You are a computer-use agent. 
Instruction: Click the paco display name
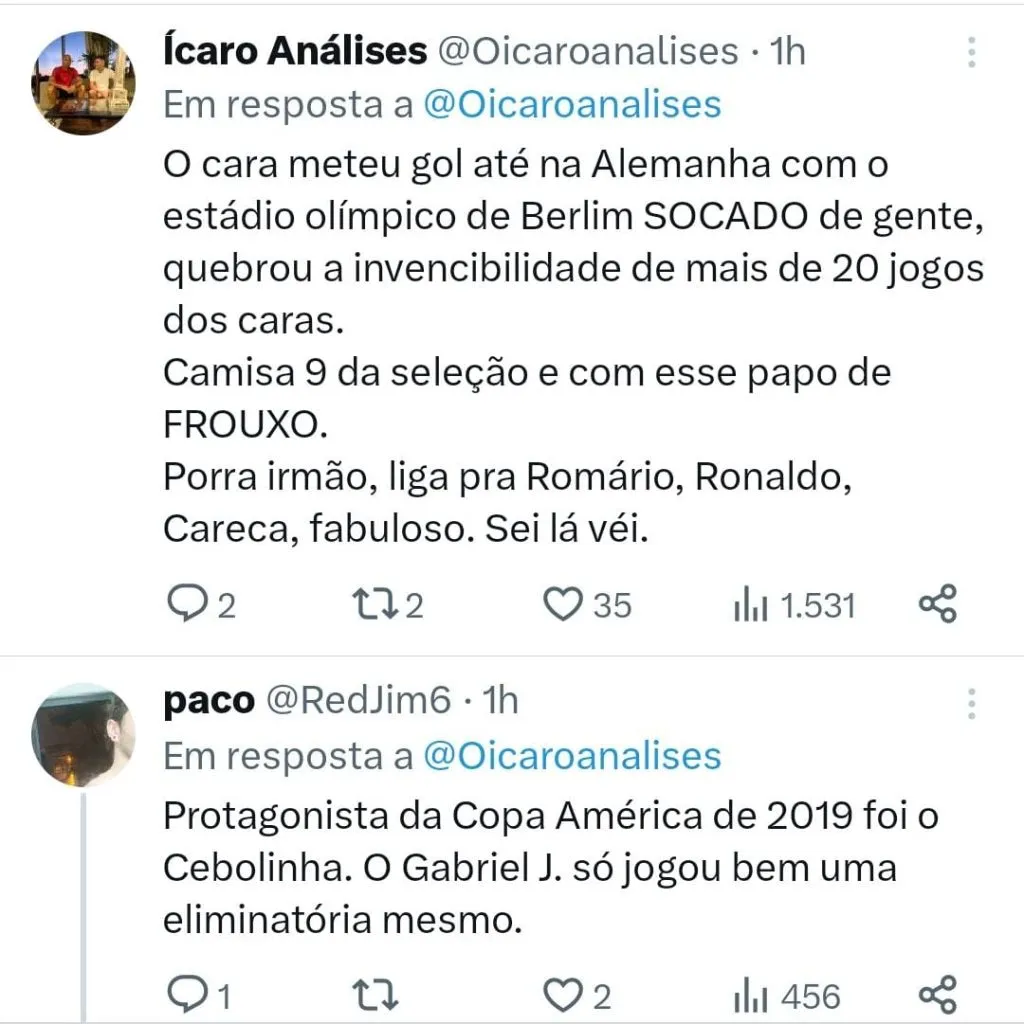(208, 701)
